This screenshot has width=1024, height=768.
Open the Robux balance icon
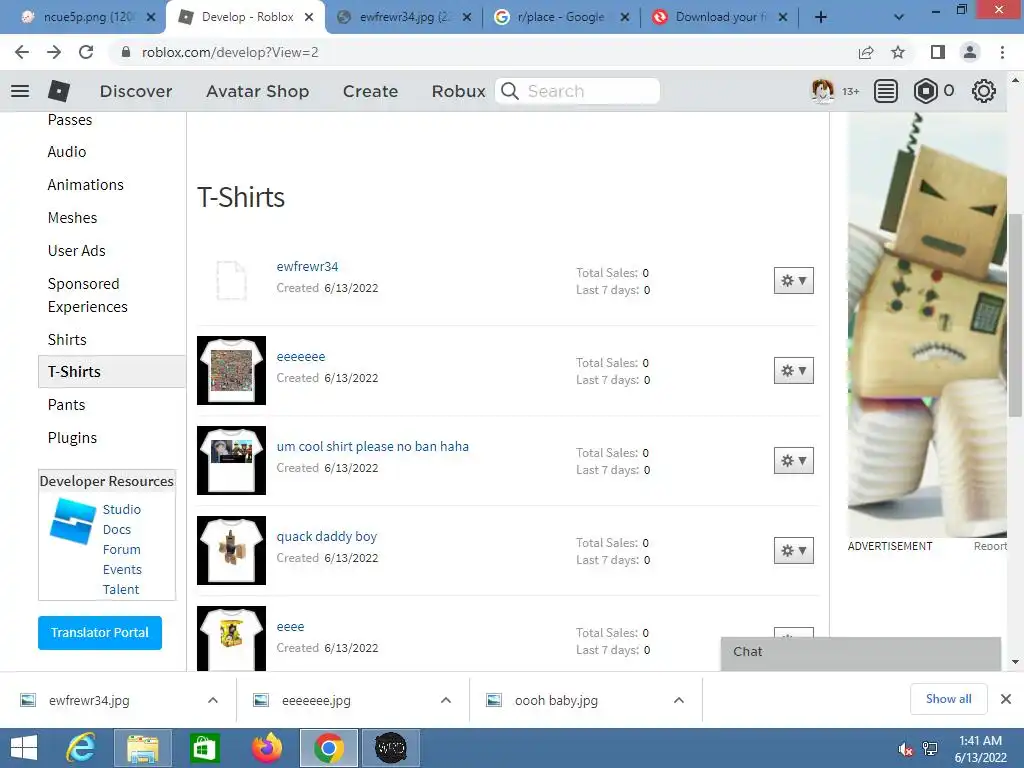pyautogui.click(x=925, y=91)
